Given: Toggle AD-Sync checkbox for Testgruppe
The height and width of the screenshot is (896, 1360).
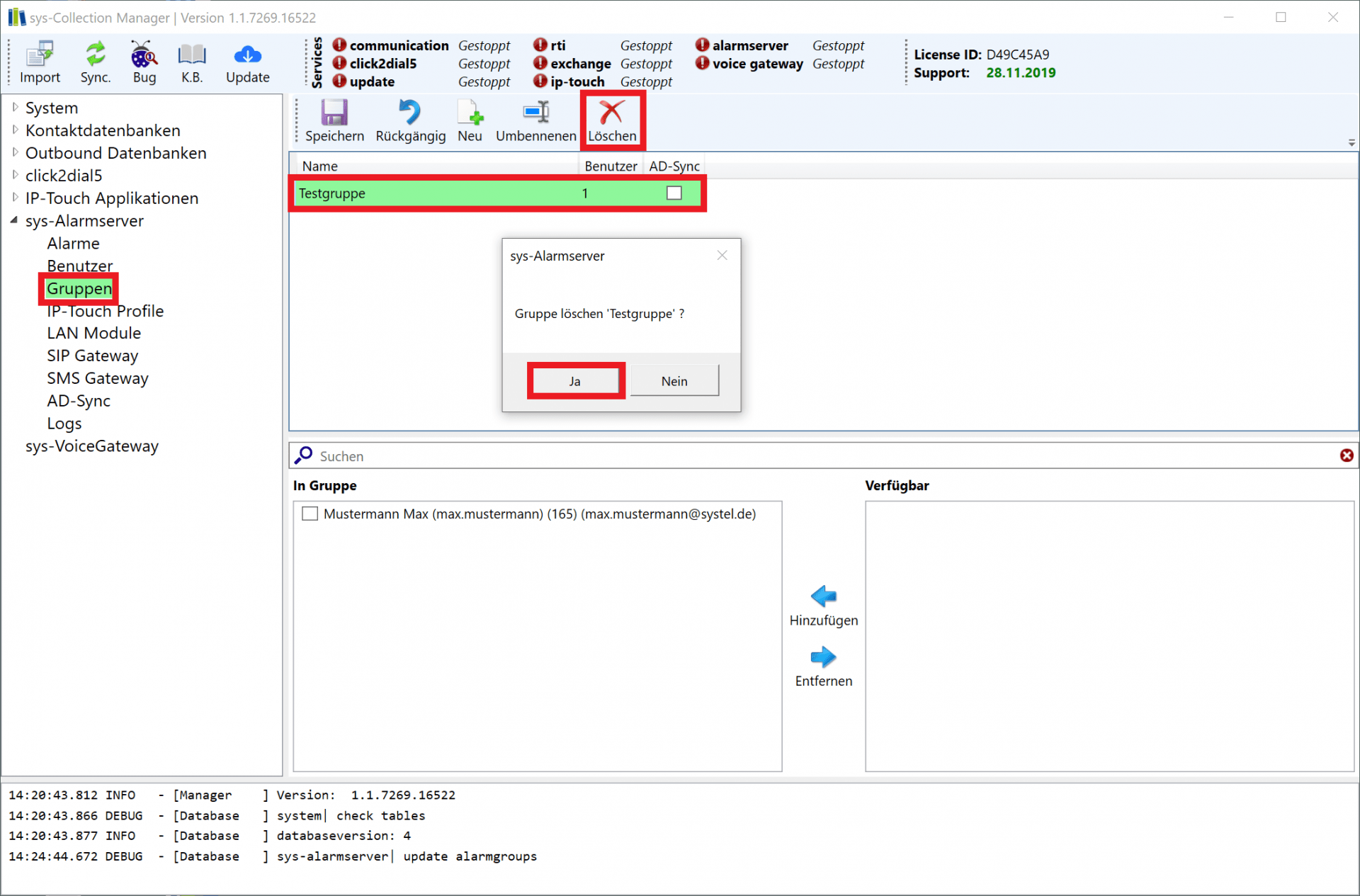Looking at the screenshot, I should coord(674,193).
